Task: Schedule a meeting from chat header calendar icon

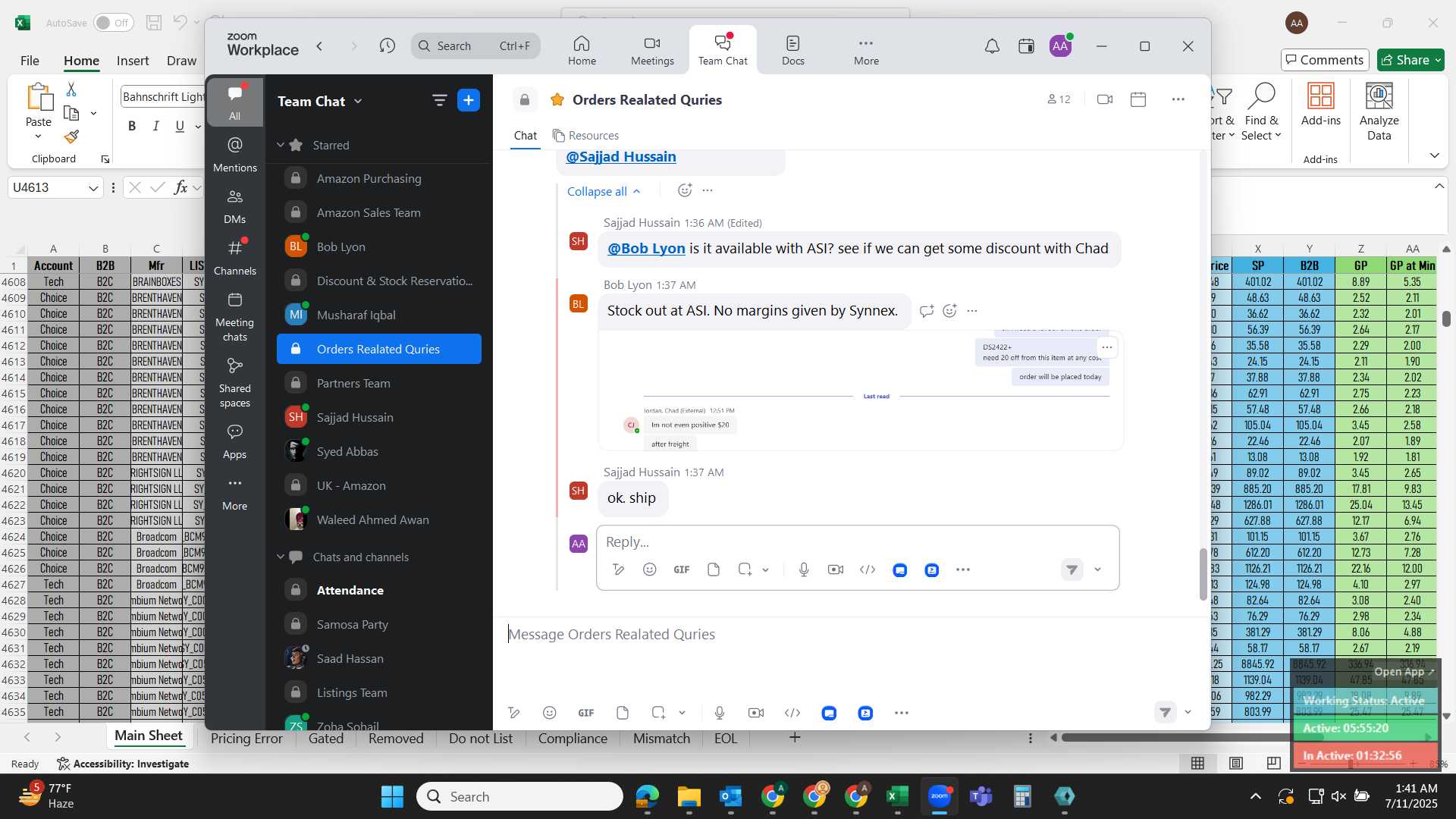Action: click(1138, 99)
